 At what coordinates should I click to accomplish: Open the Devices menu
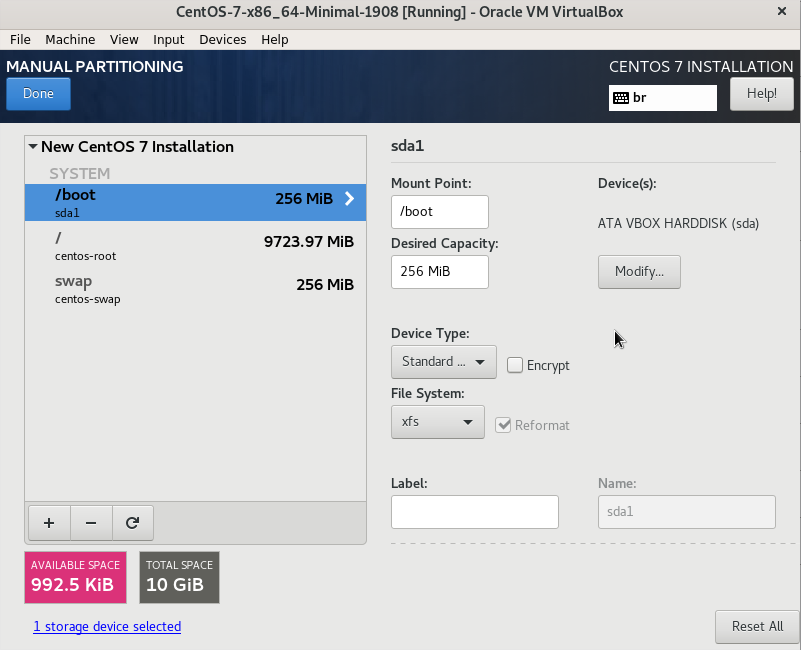click(223, 39)
